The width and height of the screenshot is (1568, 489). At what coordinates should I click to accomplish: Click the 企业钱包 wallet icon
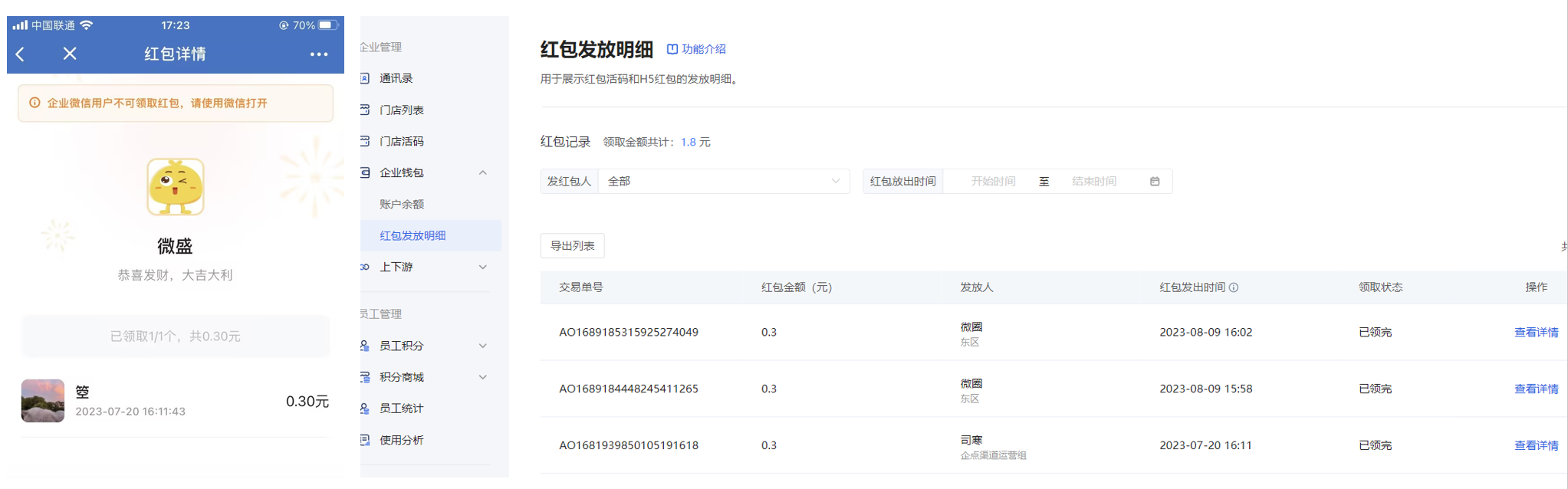click(x=366, y=172)
